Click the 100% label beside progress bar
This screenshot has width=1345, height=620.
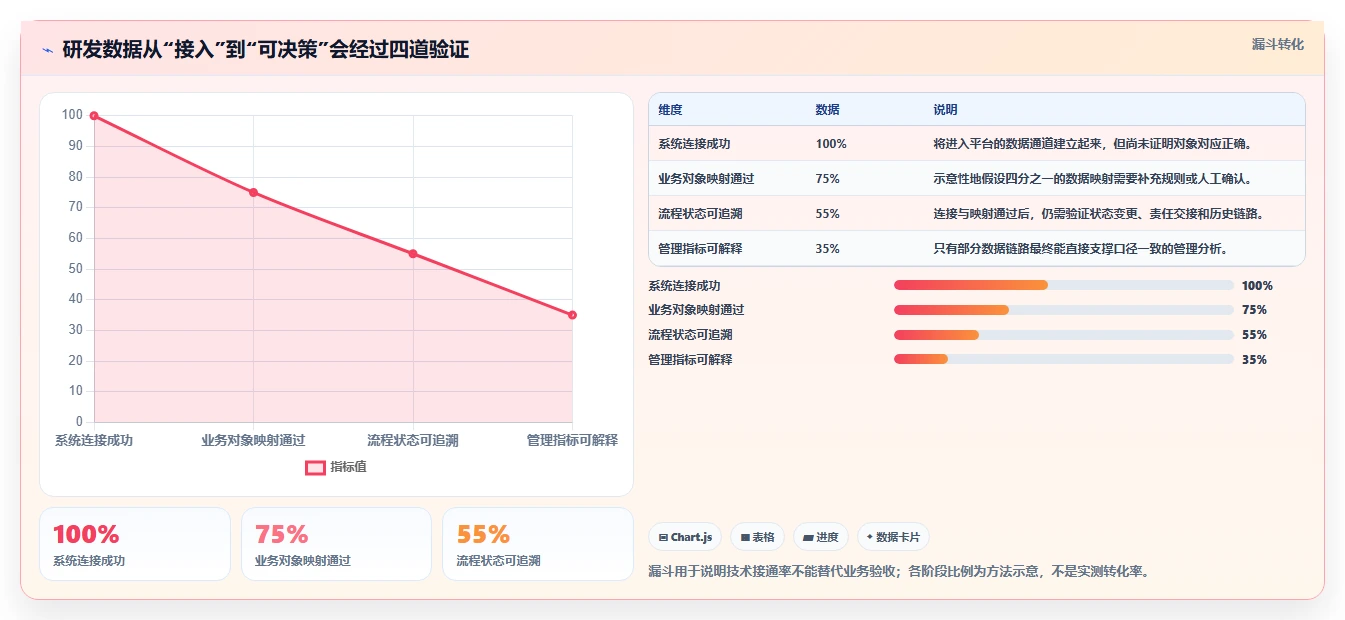1257,286
